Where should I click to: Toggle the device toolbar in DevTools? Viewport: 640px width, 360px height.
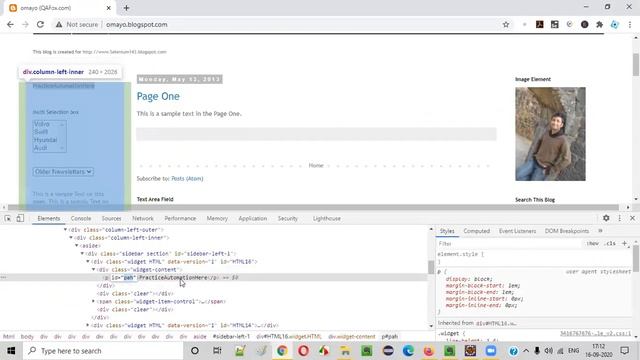pyautogui.click(x=20, y=218)
